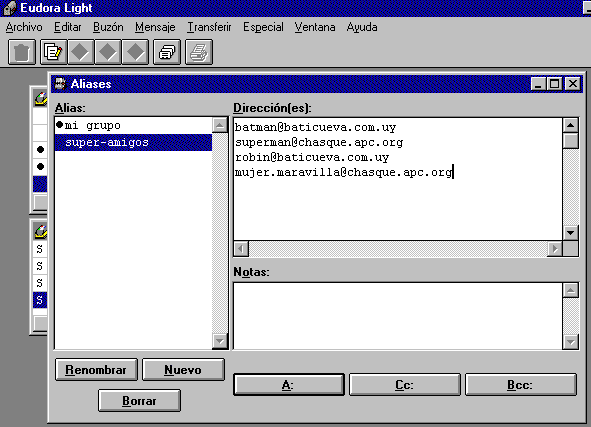
Task: Click the alias list scroll up arrow
Action: click(x=220, y=125)
